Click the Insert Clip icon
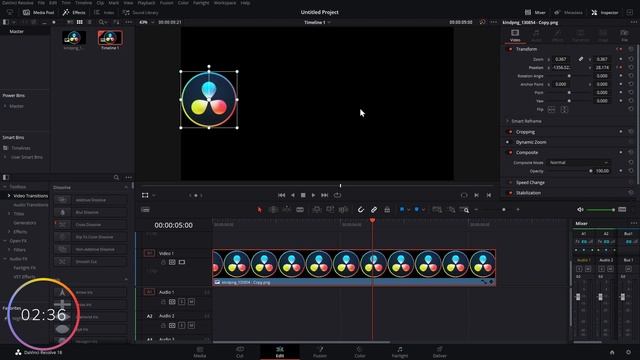640x360 pixels. (x=316, y=209)
